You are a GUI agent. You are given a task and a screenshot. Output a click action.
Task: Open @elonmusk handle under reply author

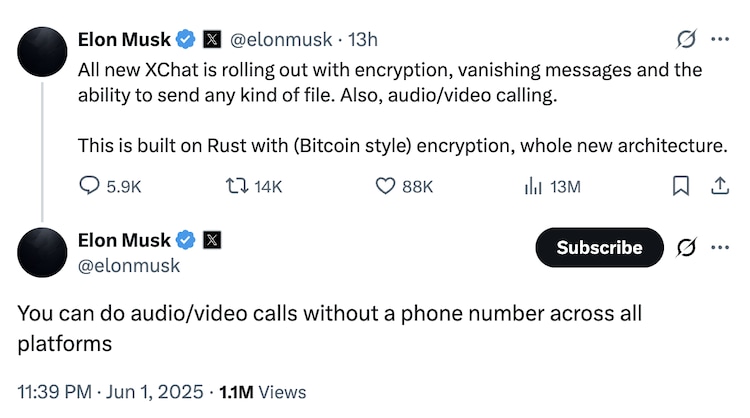(129, 265)
